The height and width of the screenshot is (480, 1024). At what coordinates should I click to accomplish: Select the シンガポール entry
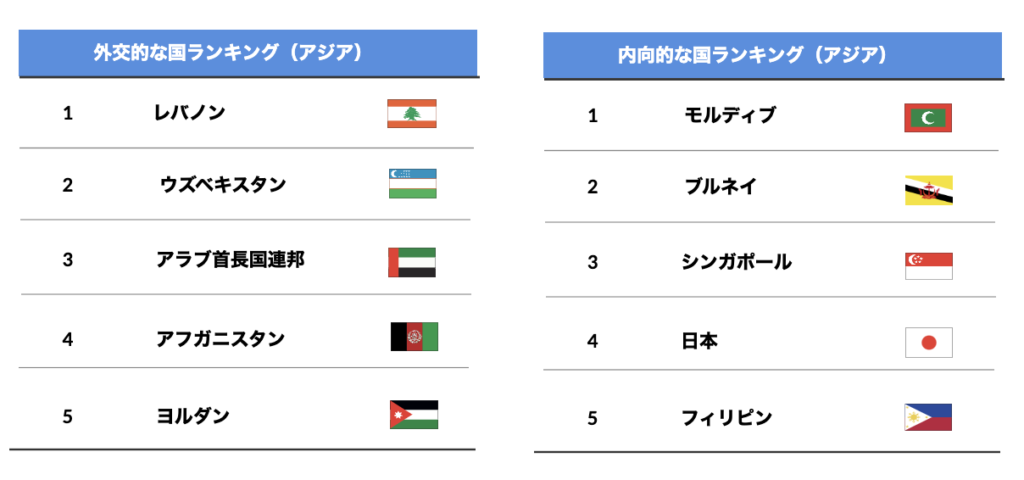click(737, 263)
